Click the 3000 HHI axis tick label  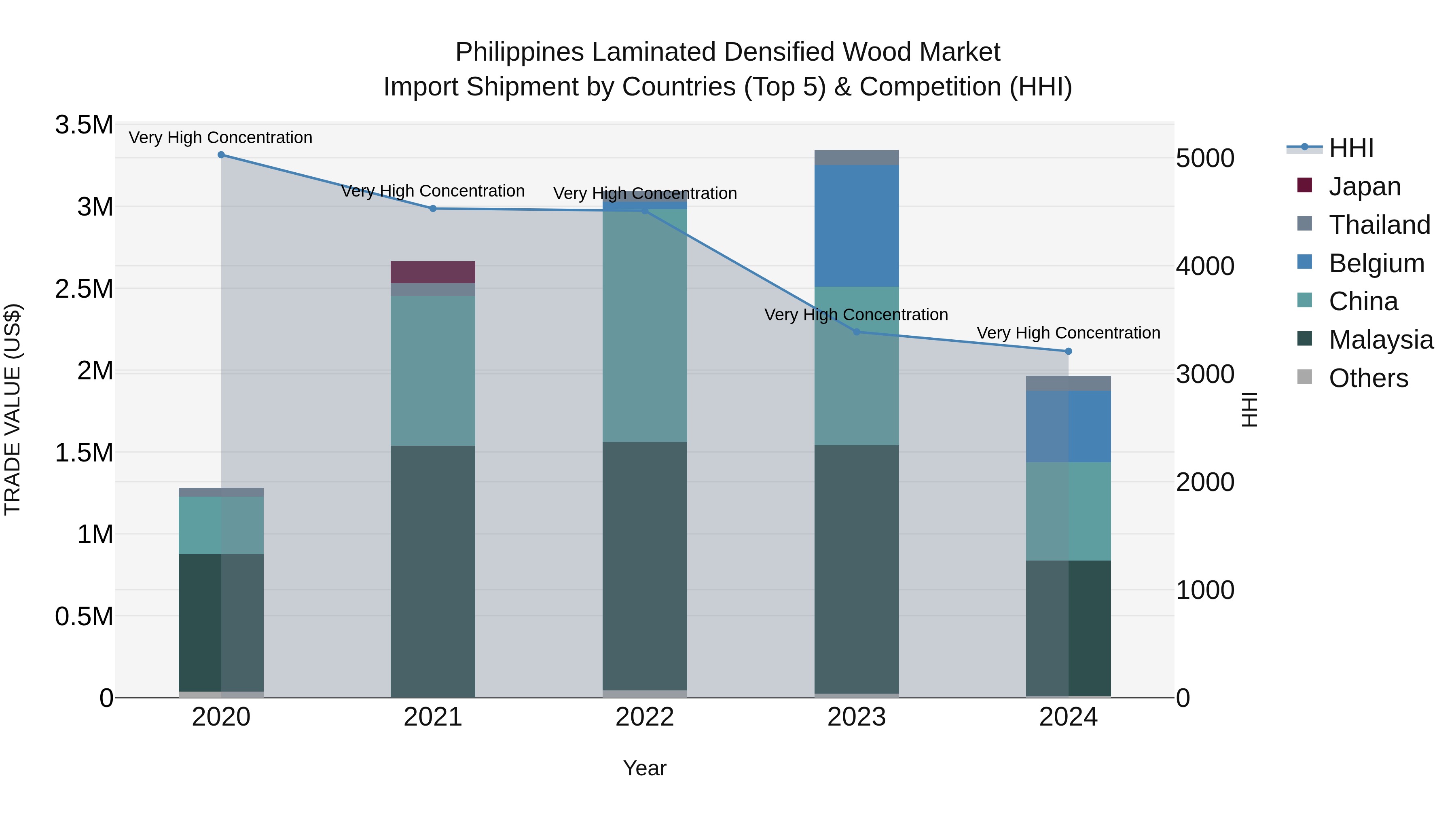(x=1205, y=374)
